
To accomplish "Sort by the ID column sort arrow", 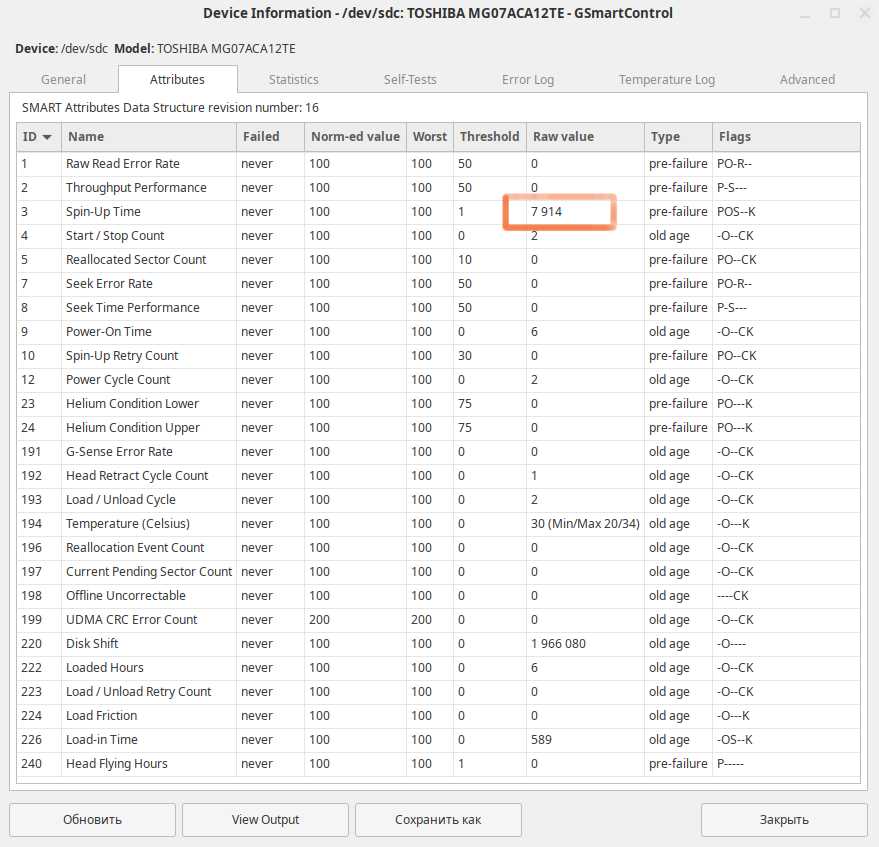I will [47, 137].
